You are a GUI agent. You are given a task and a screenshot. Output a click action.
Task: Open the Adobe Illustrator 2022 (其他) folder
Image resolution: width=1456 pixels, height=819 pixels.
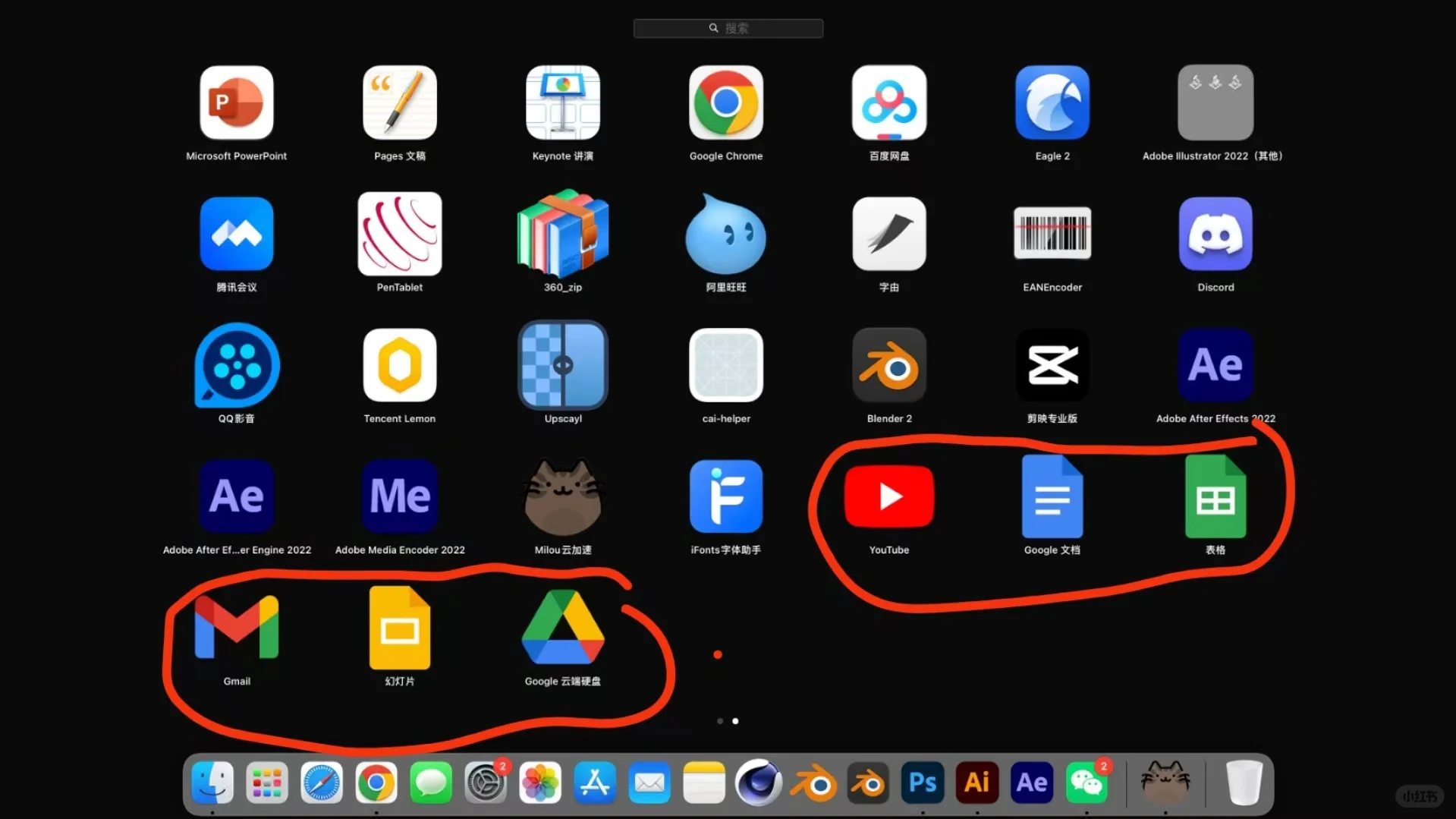point(1215,103)
